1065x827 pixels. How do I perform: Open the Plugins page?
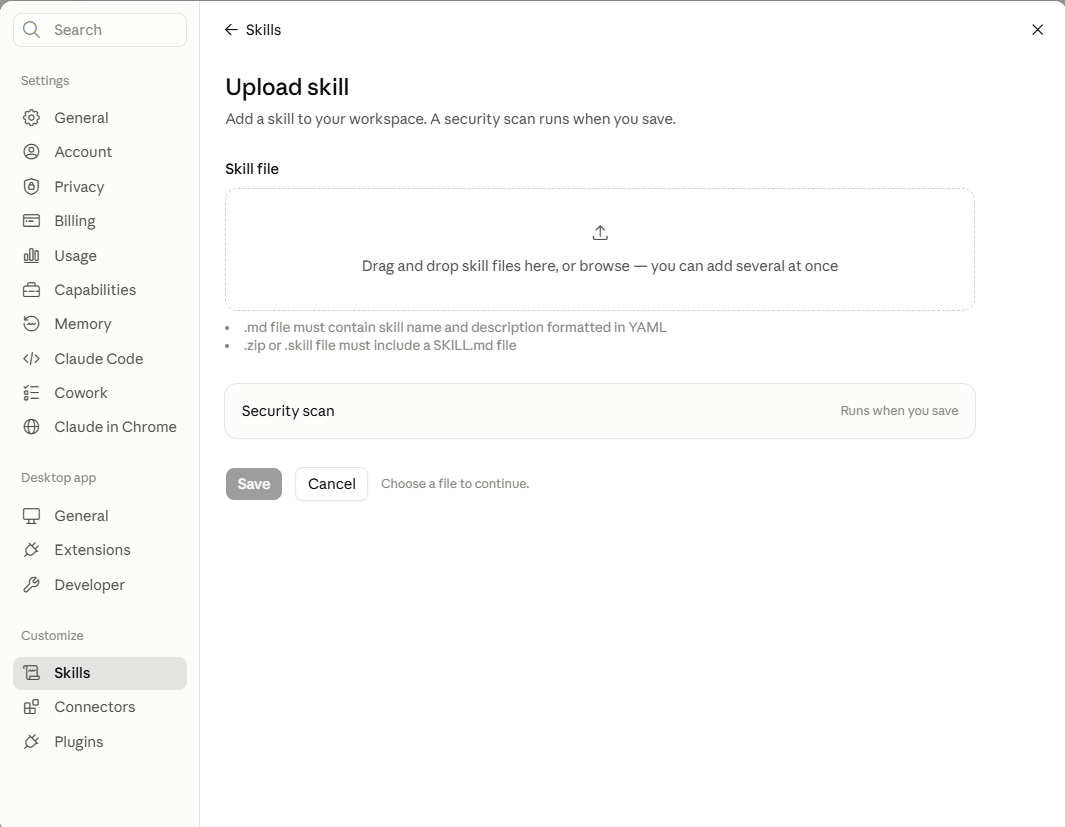click(100, 741)
